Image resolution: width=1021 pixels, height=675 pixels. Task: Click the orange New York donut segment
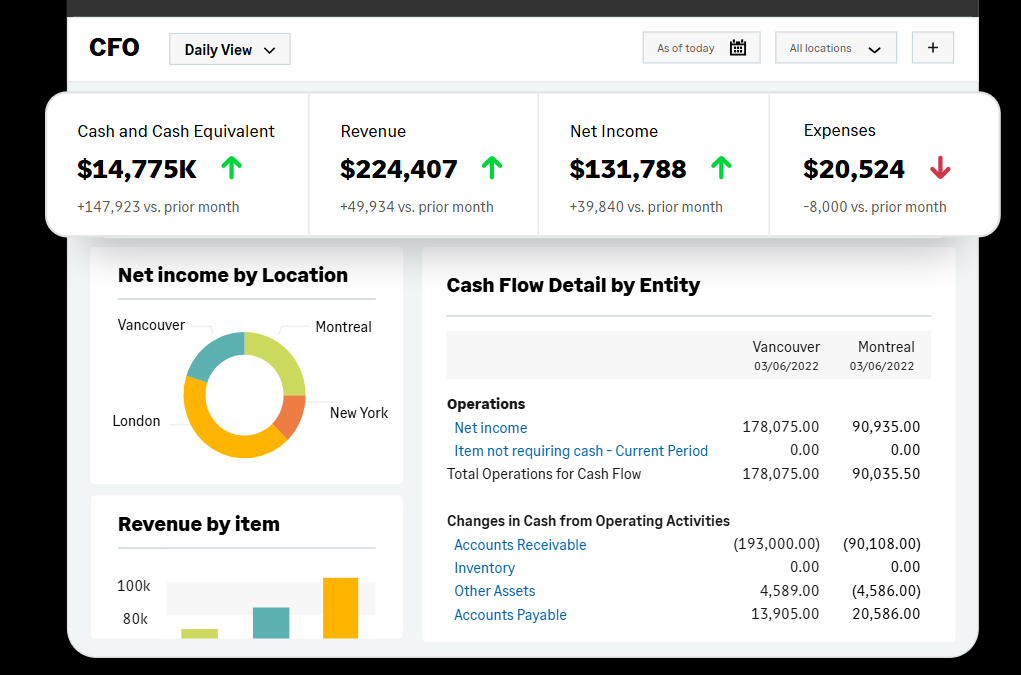291,416
